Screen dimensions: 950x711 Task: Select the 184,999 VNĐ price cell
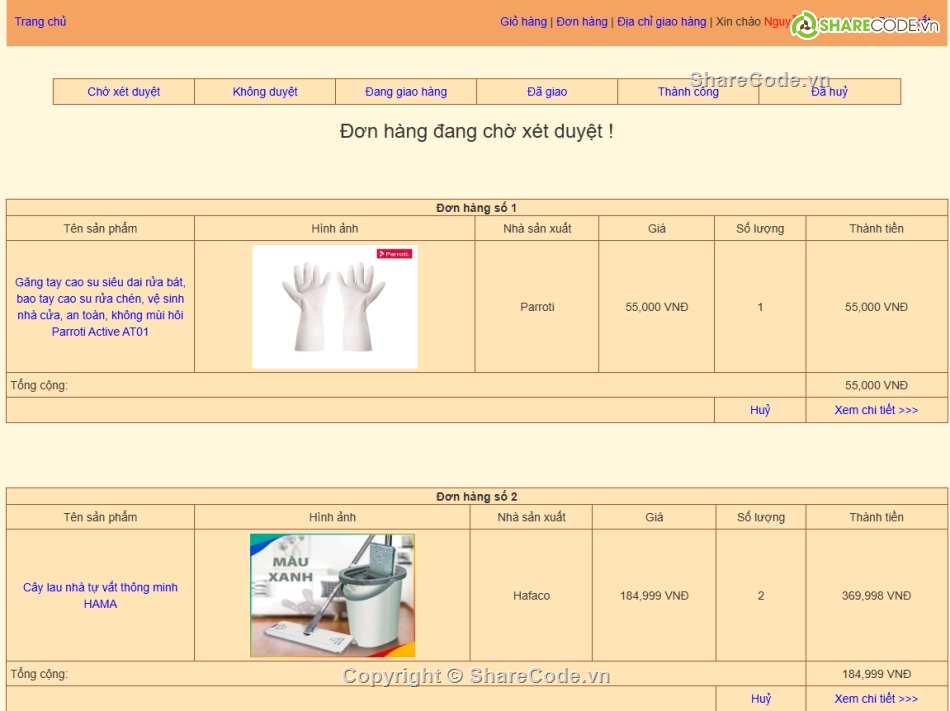pos(654,595)
